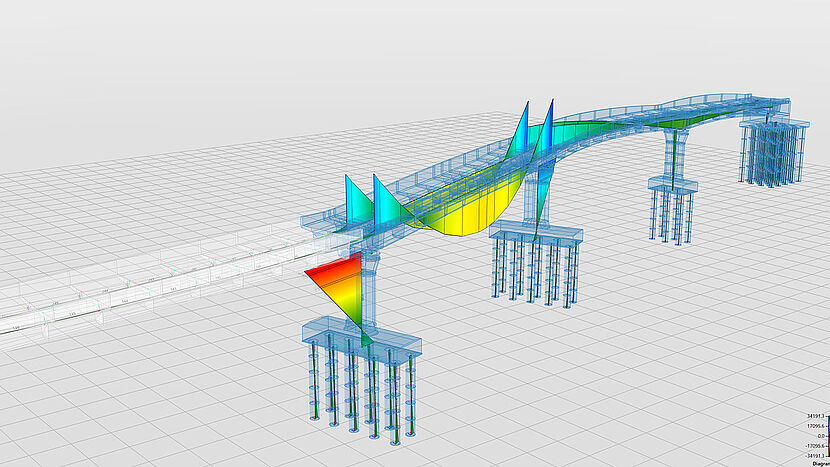Select the middle pier's pile cap
The image size is (830, 467).
pos(537,236)
